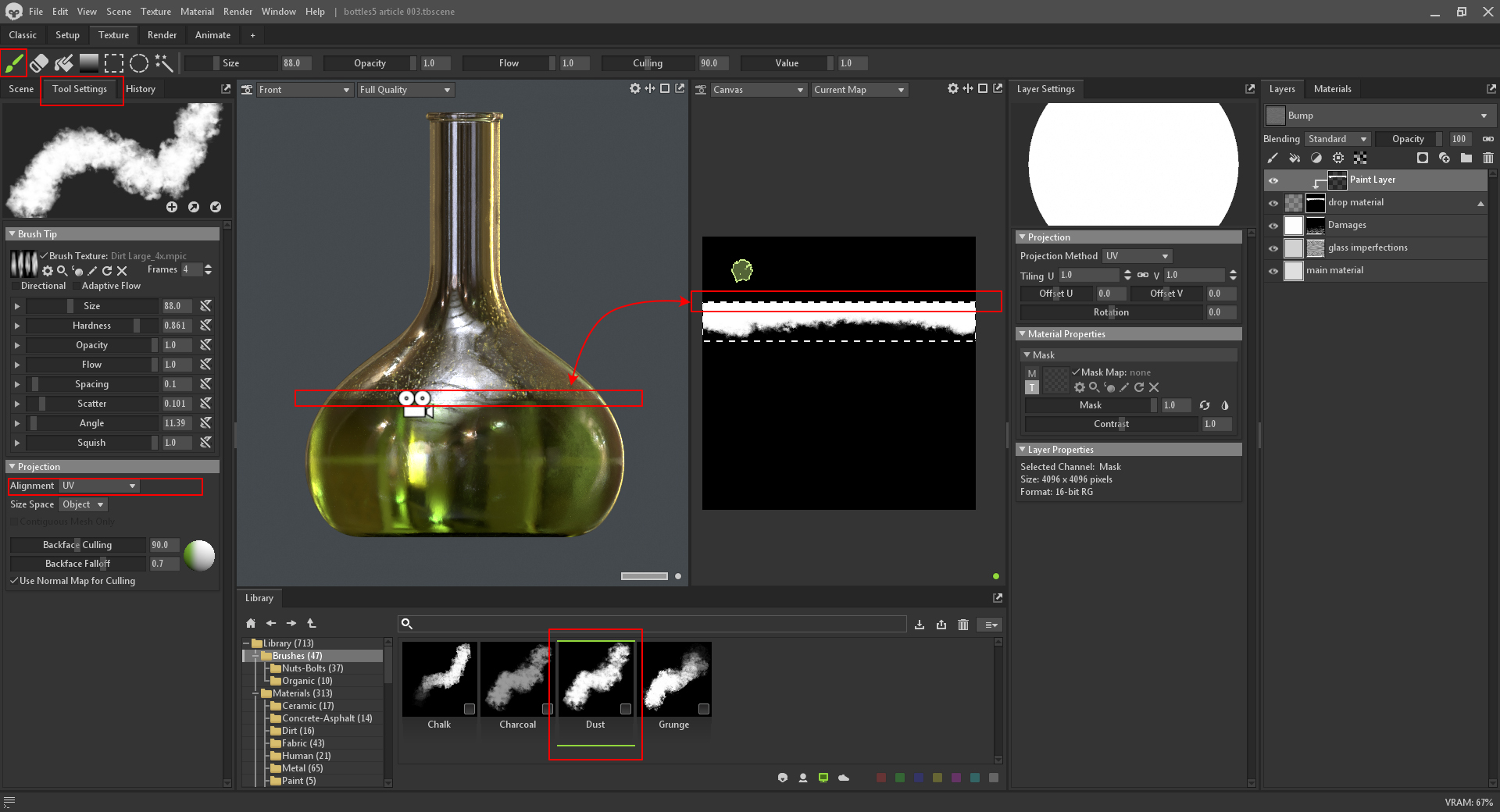Open the Full Quality dropdown
1500x812 pixels.
(x=405, y=90)
